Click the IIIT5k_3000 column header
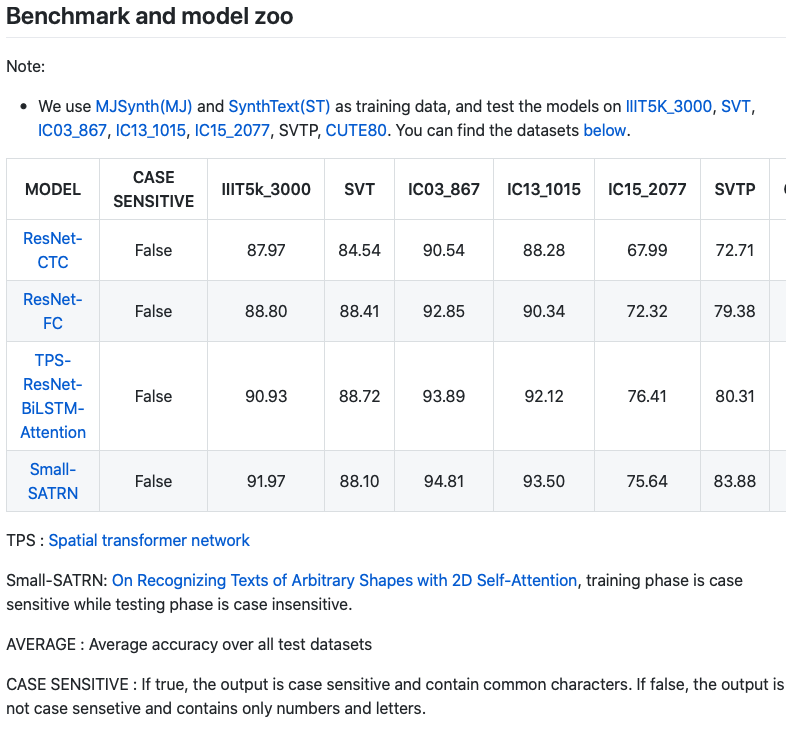This screenshot has width=808, height=729. (x=266, y=189)
